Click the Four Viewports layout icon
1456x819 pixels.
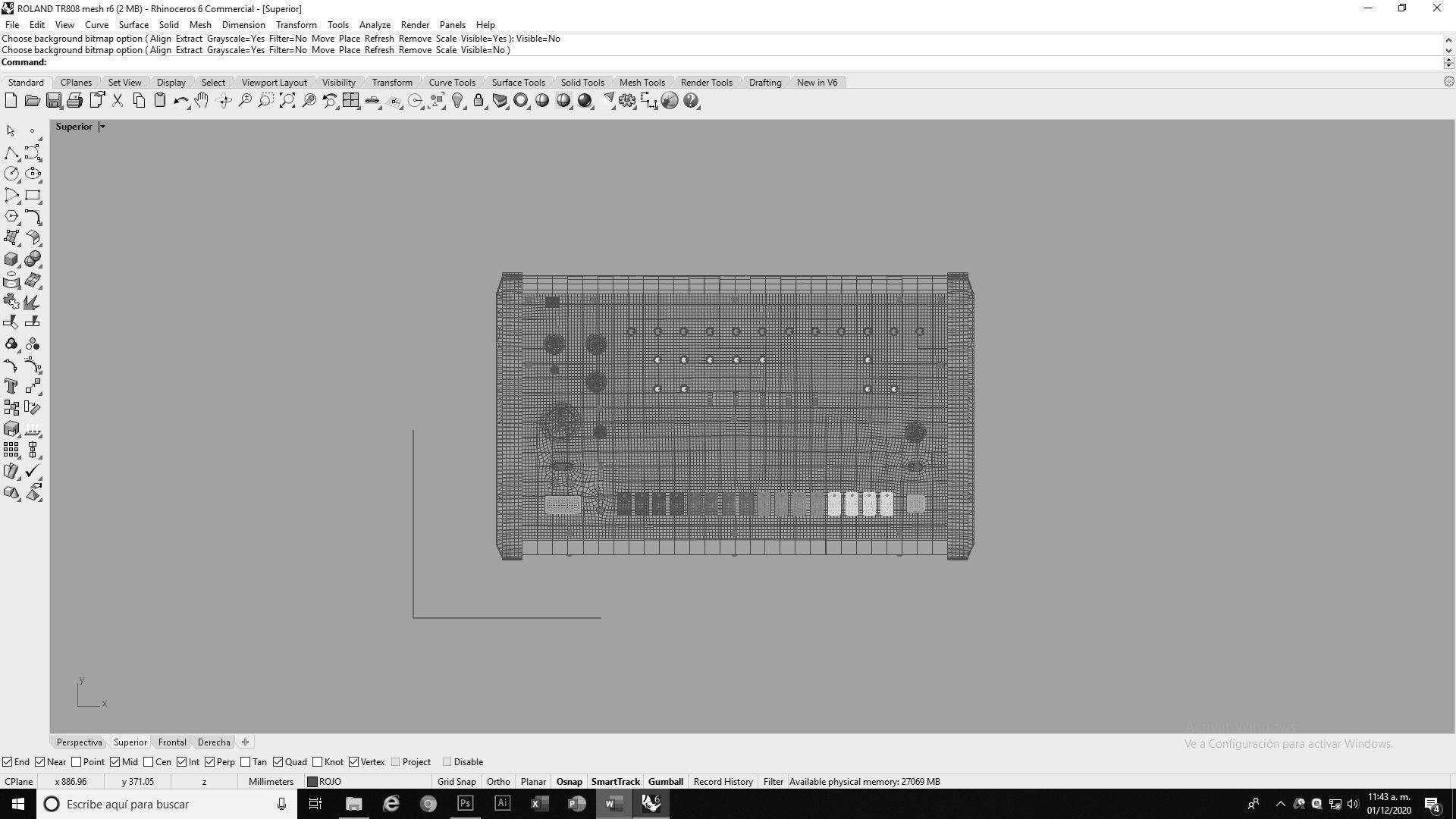350,101
